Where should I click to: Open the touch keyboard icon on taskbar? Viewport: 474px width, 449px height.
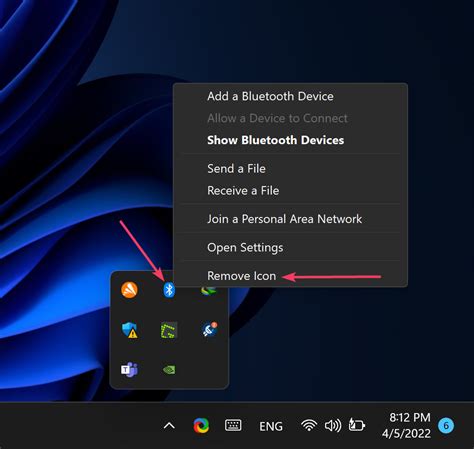click(x=233, y=426)
